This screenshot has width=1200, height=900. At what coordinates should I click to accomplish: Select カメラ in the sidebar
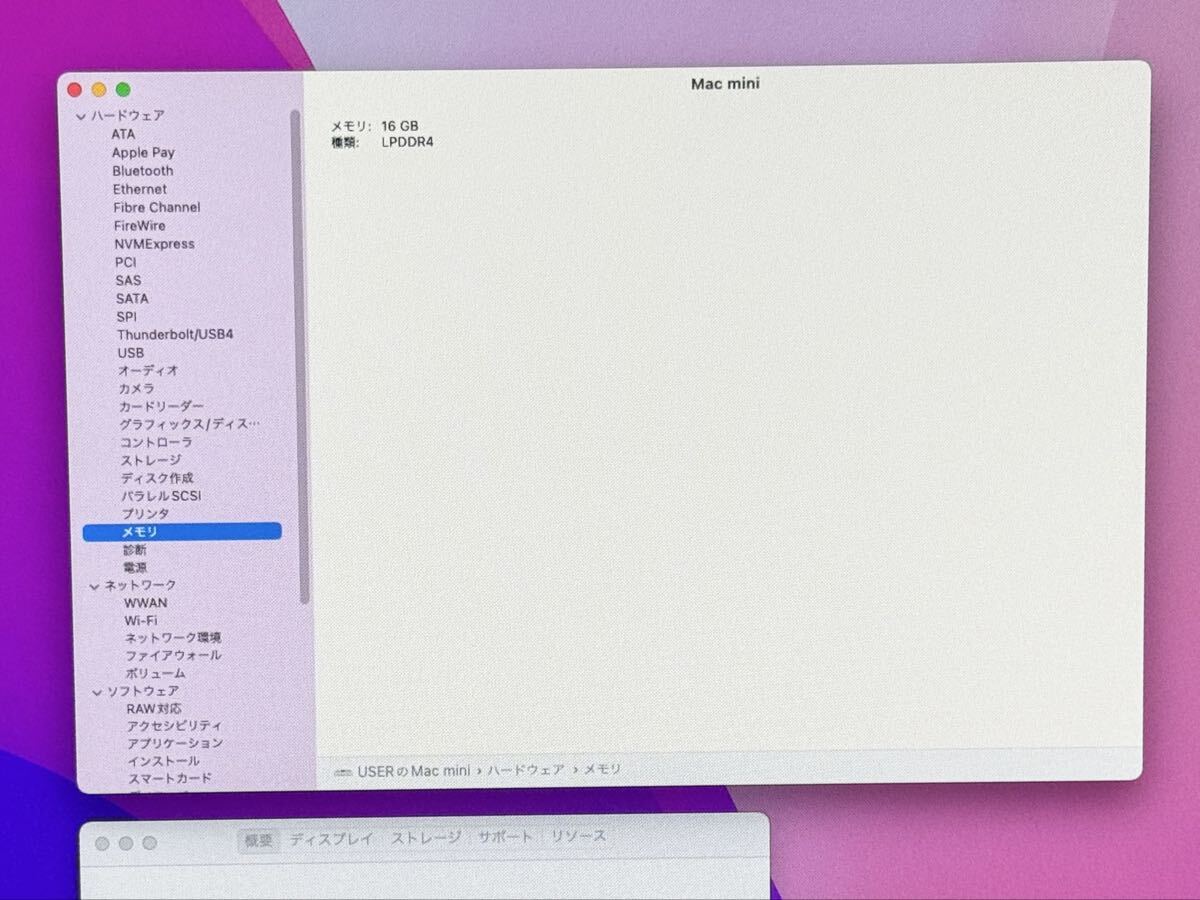coord(137,389)
